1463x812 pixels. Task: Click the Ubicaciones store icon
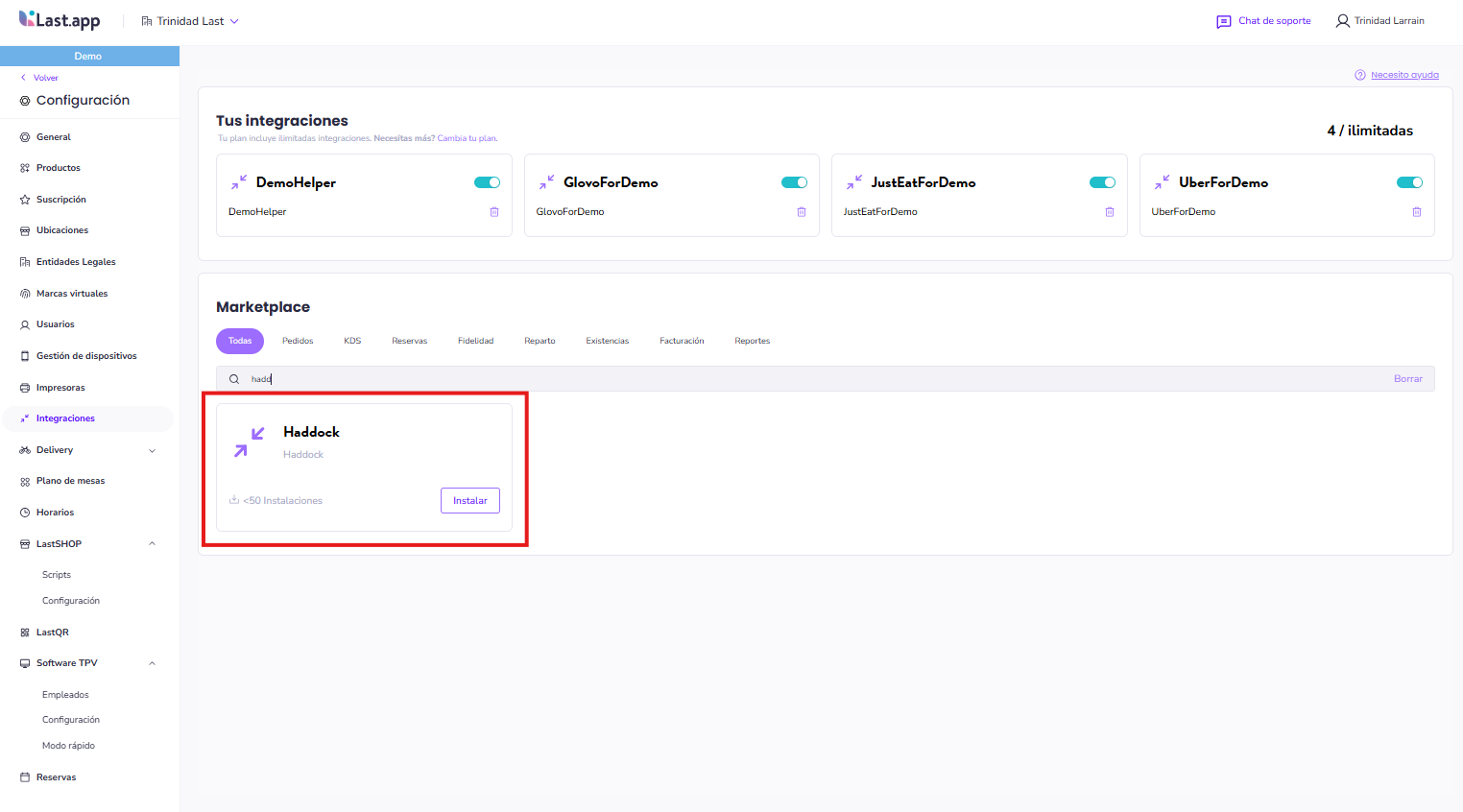point(25,231)
